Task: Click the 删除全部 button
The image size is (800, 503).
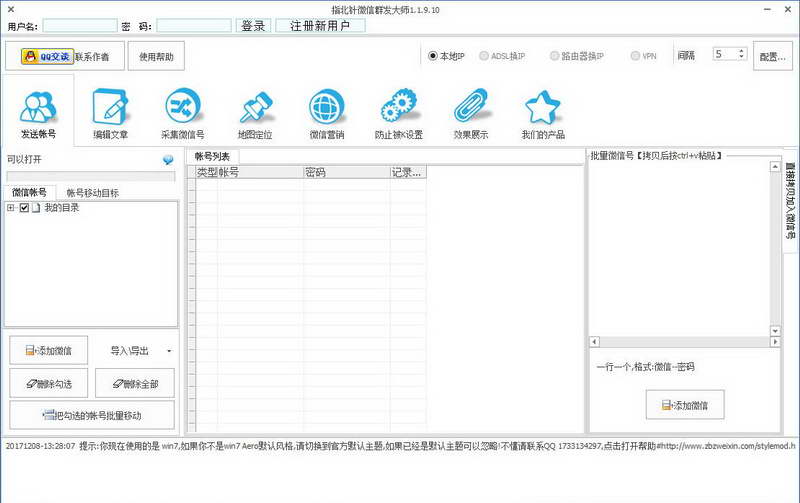Action: click(x=135, y=383)
